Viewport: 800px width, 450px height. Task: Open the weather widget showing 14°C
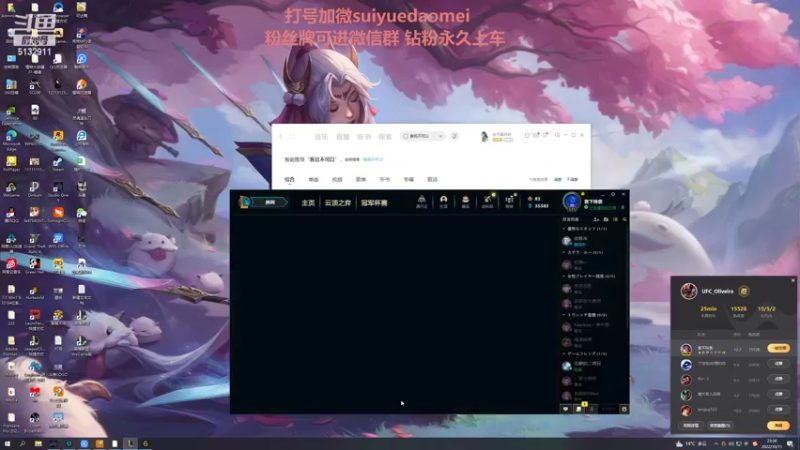click(x=691, y=444)
